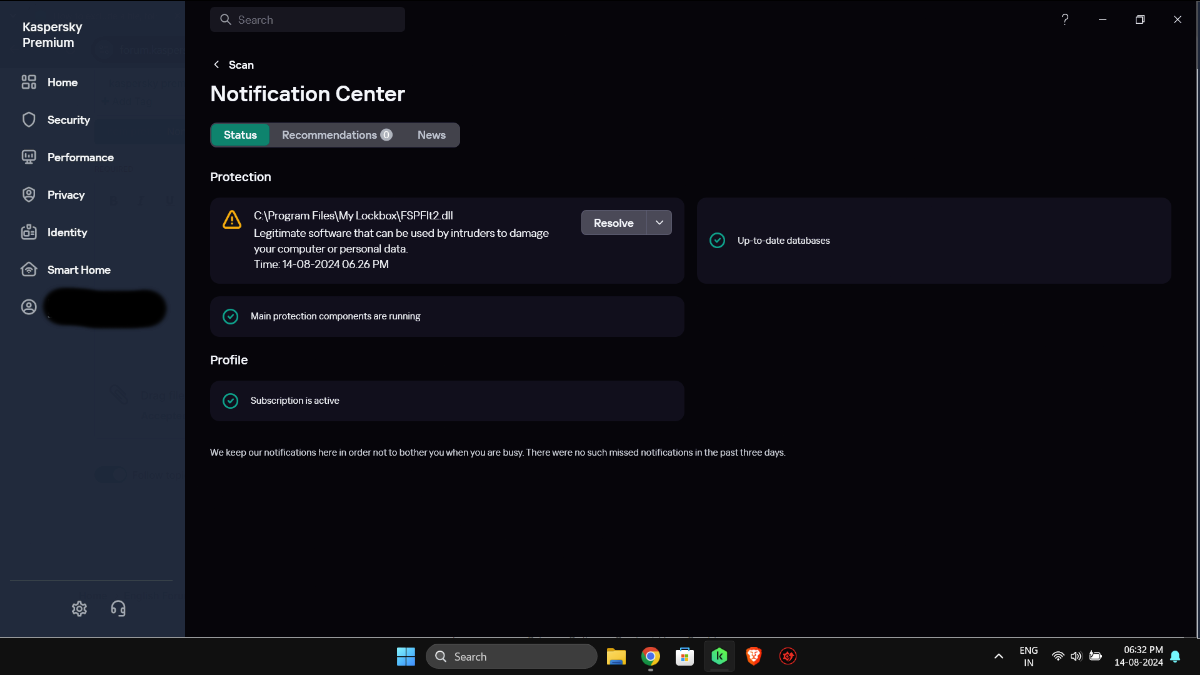Open the Identity section
Screen dimensions: 1200x675
tap(67, 232)
